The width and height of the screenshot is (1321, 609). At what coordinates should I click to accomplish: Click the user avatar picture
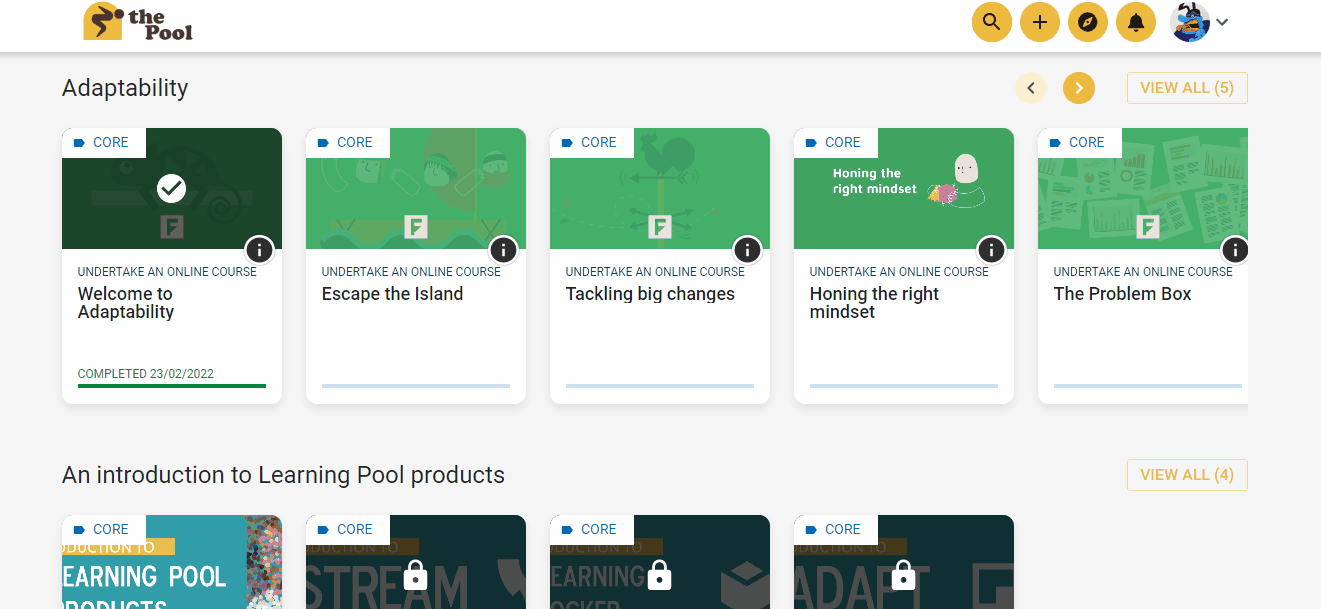point(1190,22)
